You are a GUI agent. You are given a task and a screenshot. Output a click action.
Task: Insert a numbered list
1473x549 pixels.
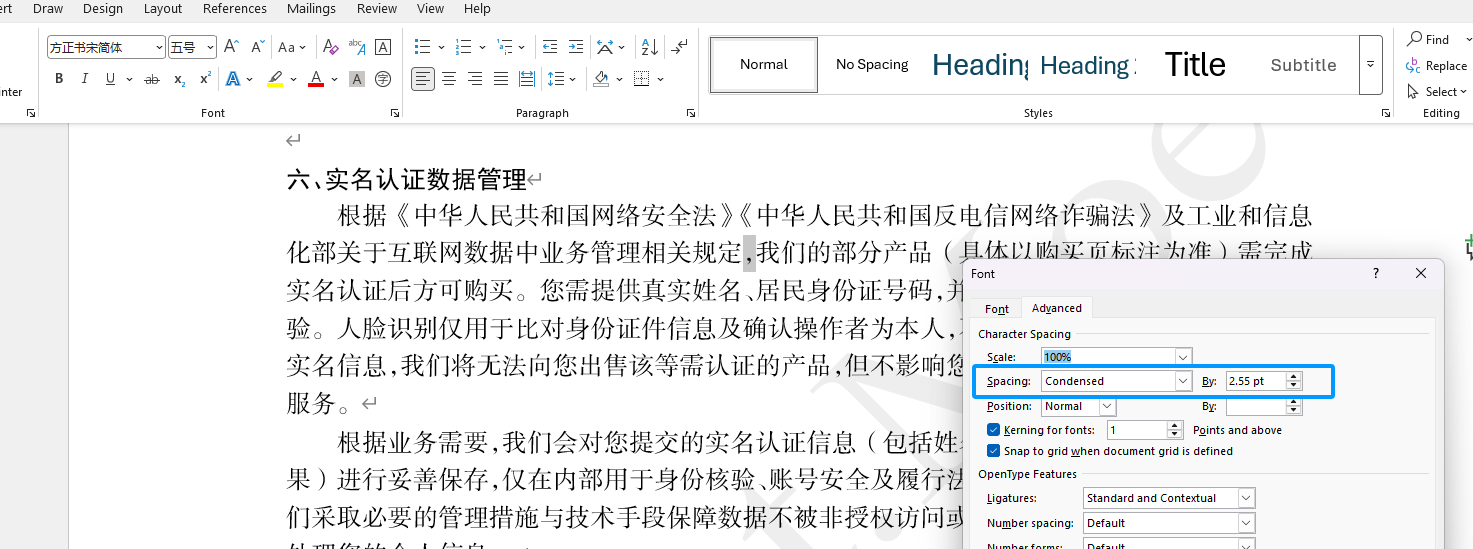tap(463, 47)
